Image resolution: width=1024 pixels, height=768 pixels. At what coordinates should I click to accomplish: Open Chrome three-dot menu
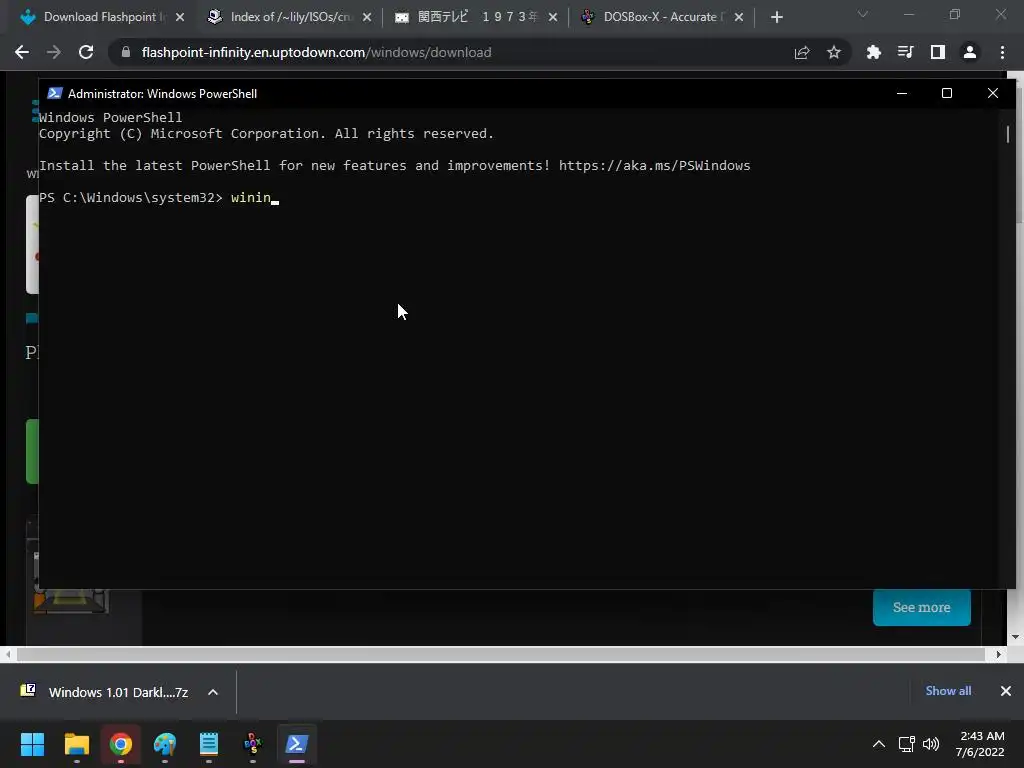1002,52
